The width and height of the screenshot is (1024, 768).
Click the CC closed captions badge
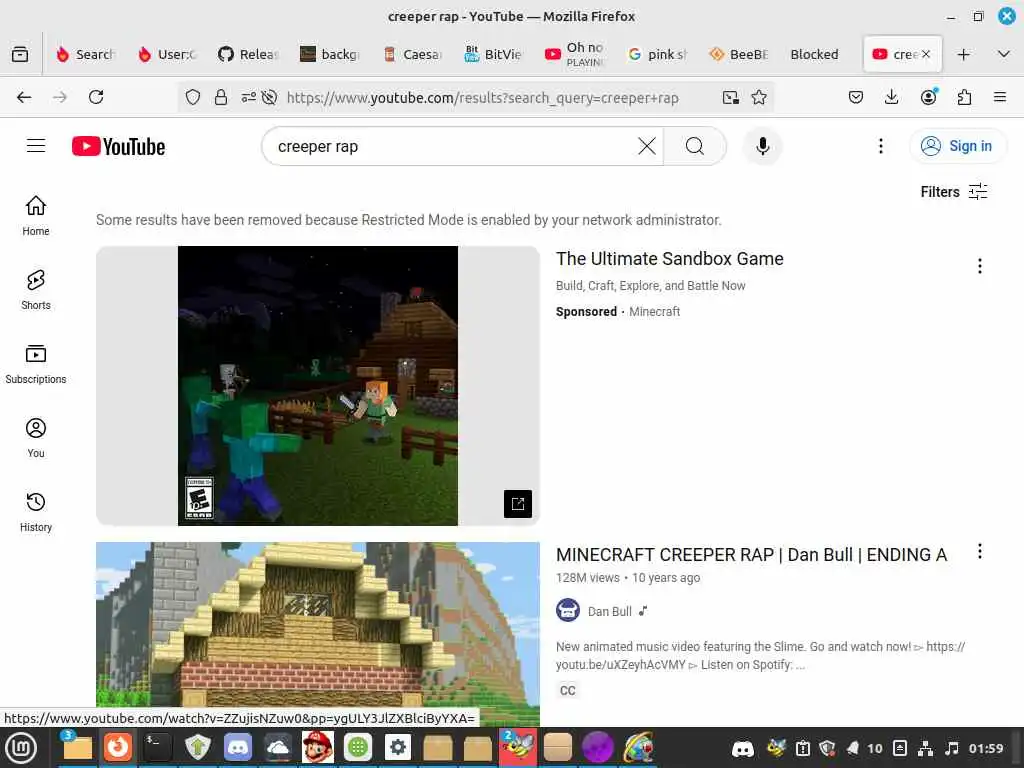[568, 690]
